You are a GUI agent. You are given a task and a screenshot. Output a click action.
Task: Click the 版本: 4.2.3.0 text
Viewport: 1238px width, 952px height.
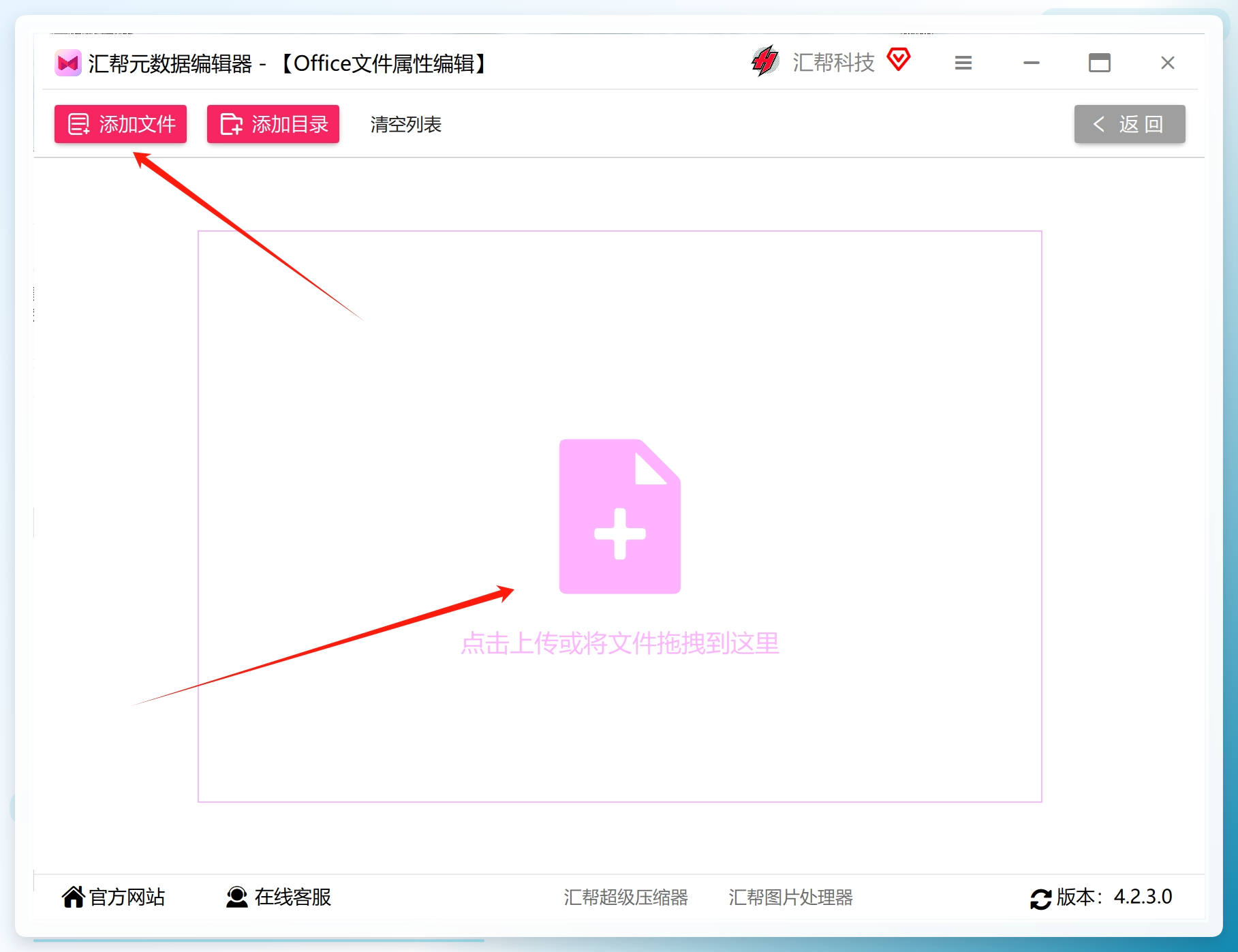pyautogui.click(x=1115, y=897)
